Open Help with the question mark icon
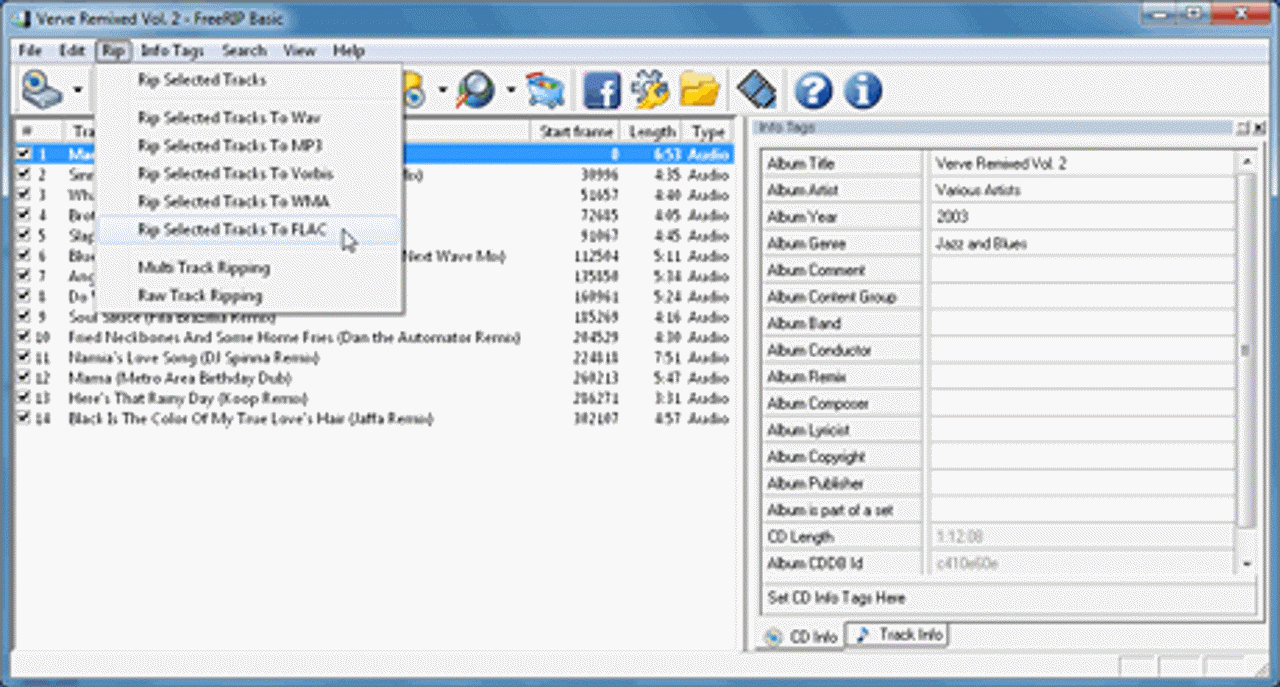 tap(813, 91)
